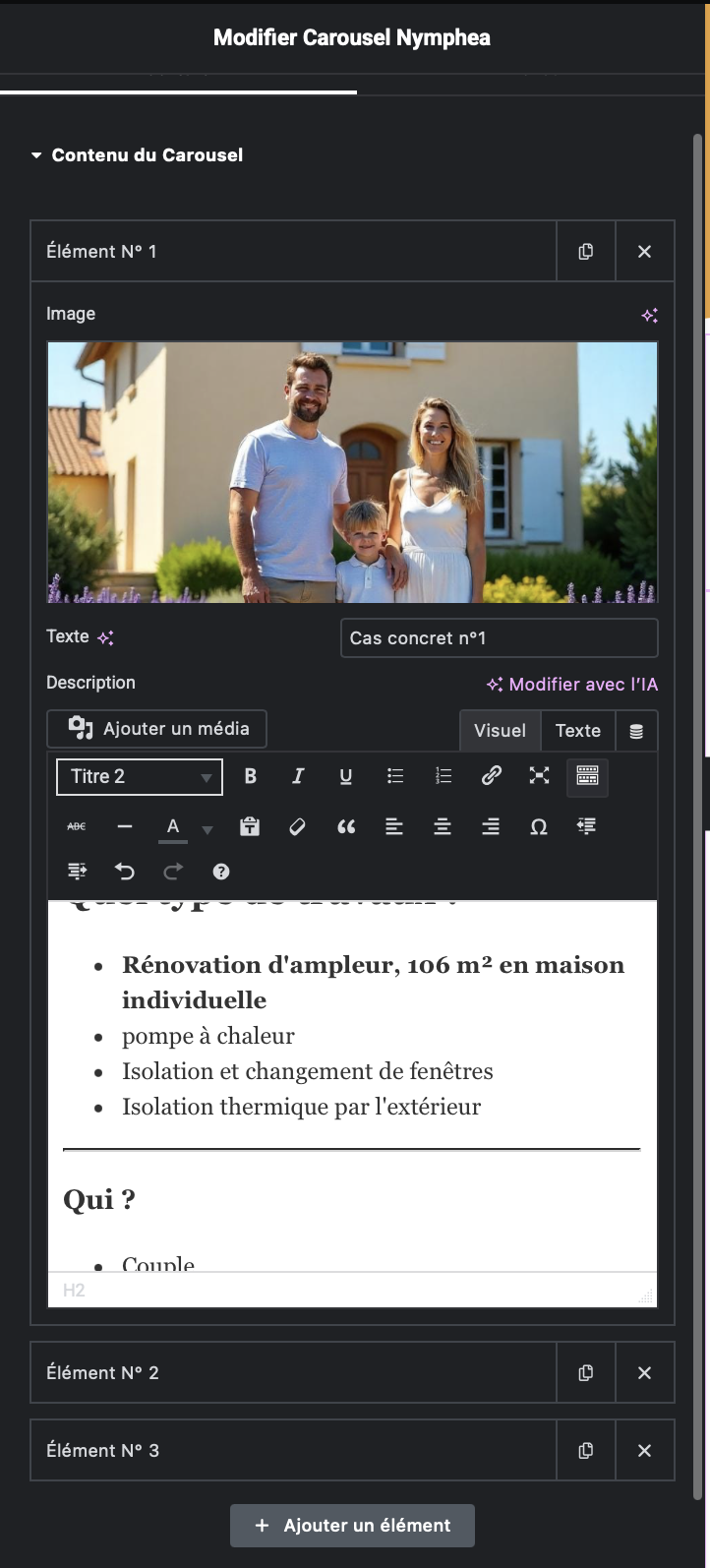This screenshot has height=1568, width=710.
Task: Click text pompe à chaleur
Action: coord(208,1036)
